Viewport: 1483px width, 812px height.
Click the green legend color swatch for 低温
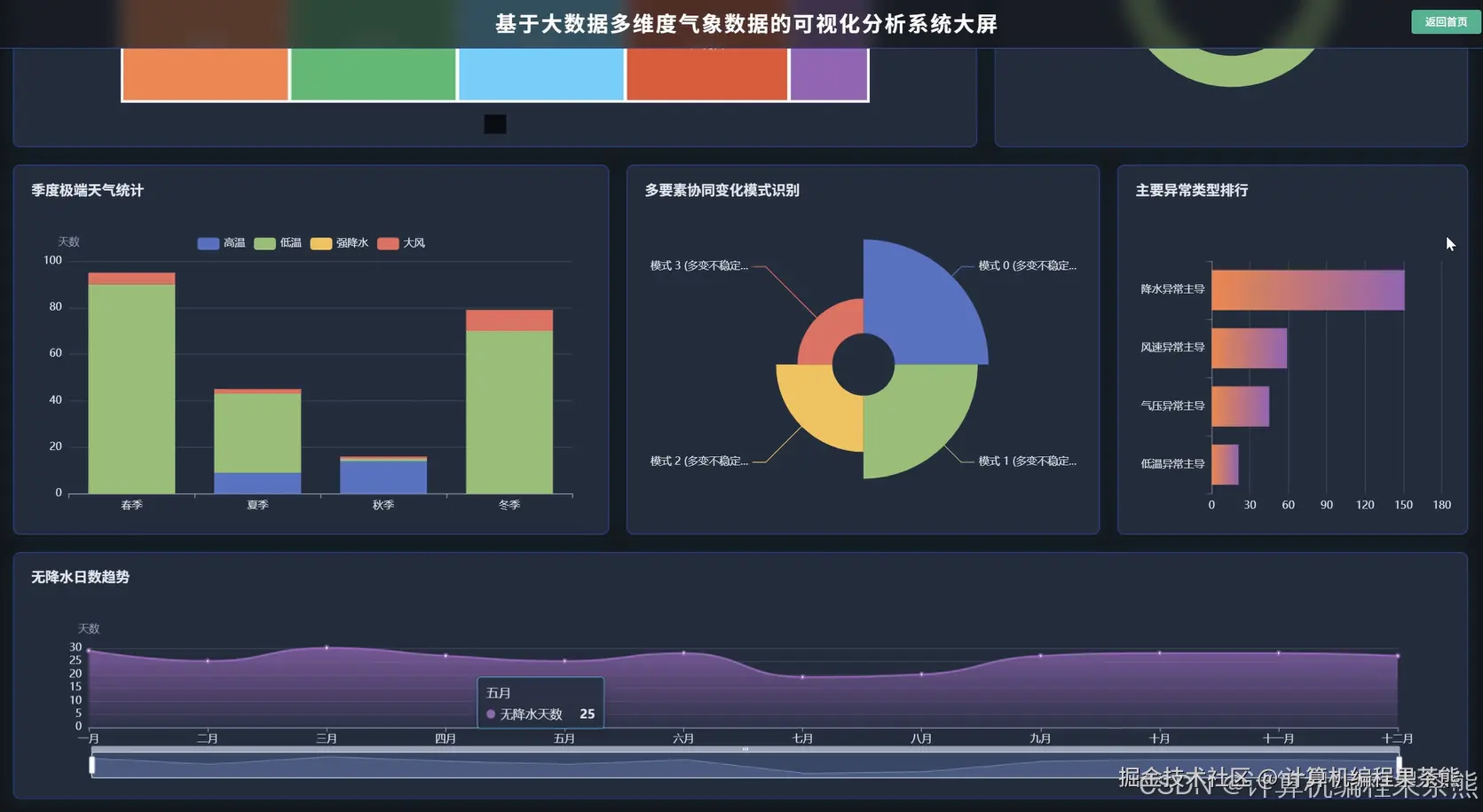(264, 242)
